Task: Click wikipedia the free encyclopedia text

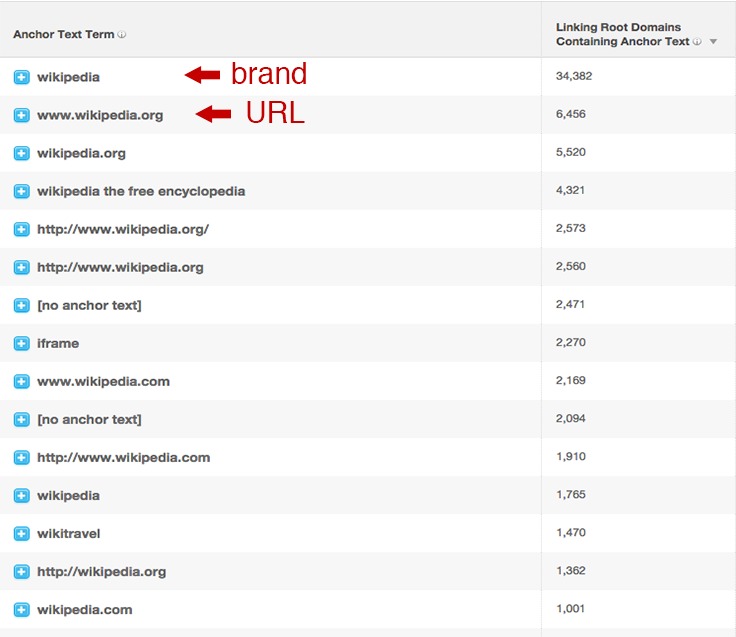Action: pyautogui.click(x=141, y=191)
